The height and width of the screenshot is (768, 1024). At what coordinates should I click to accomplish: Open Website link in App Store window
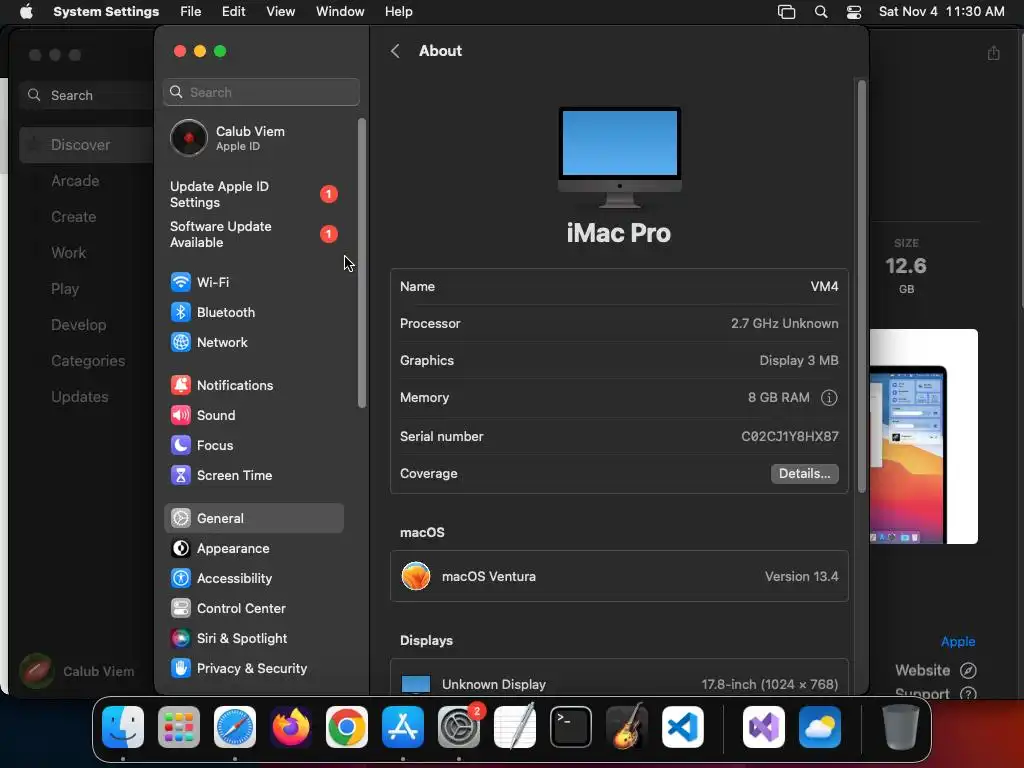pyautogui.click(x=936, y=670)
